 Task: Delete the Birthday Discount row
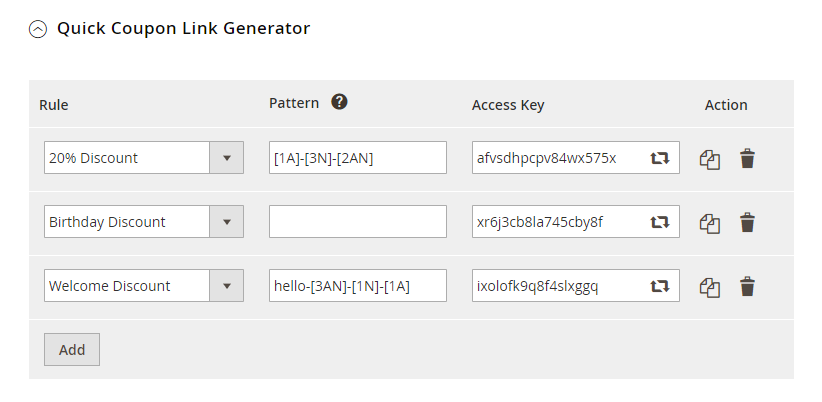(x=747, y=222)
